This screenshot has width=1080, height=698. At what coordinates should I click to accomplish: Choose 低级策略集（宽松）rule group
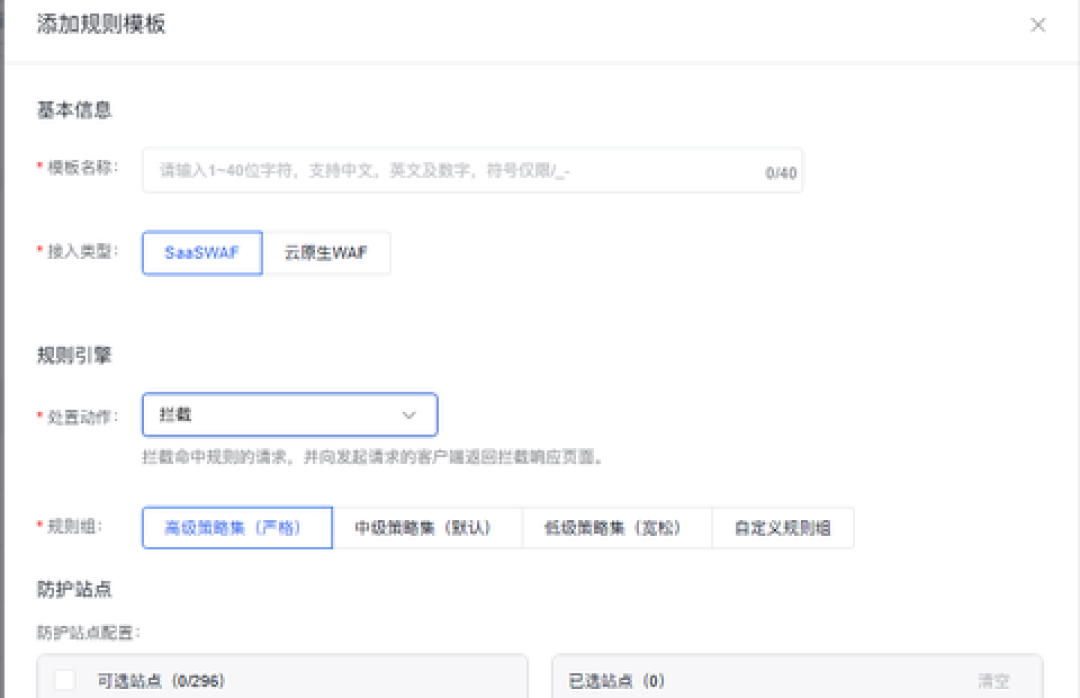[616, 528]
